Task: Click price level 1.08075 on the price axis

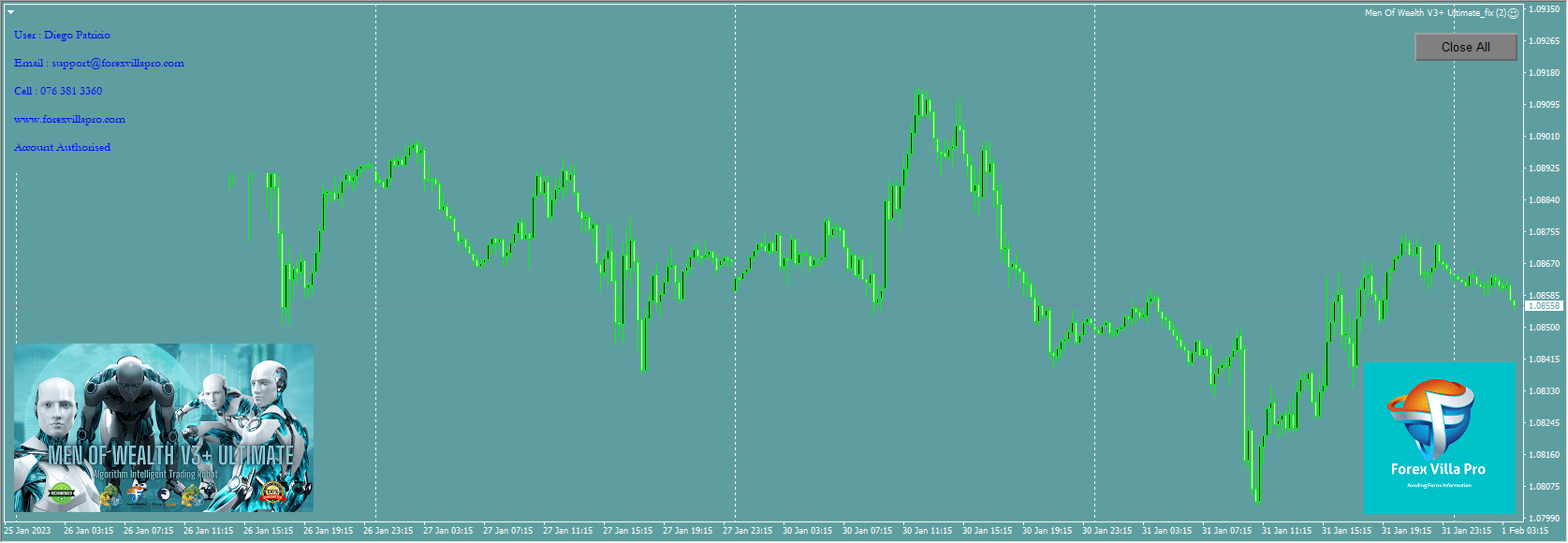Action: (x=1544, y=487)
